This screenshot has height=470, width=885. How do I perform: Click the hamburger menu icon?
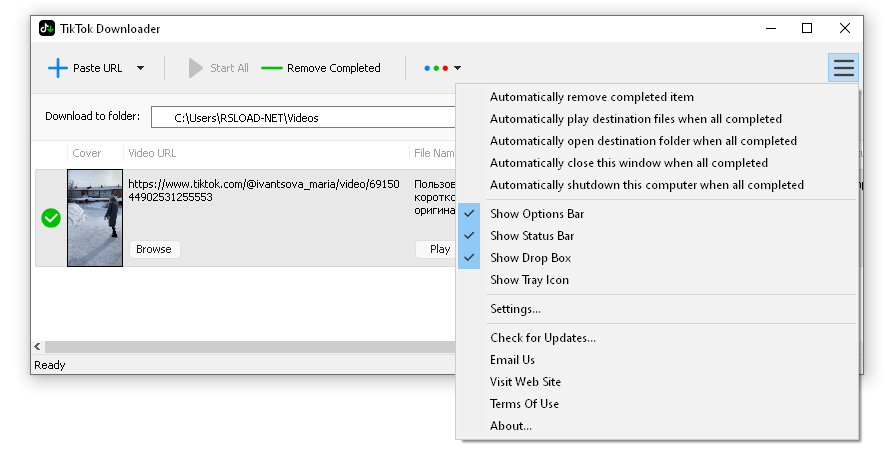pyautogui.click(x=843, y=68)
